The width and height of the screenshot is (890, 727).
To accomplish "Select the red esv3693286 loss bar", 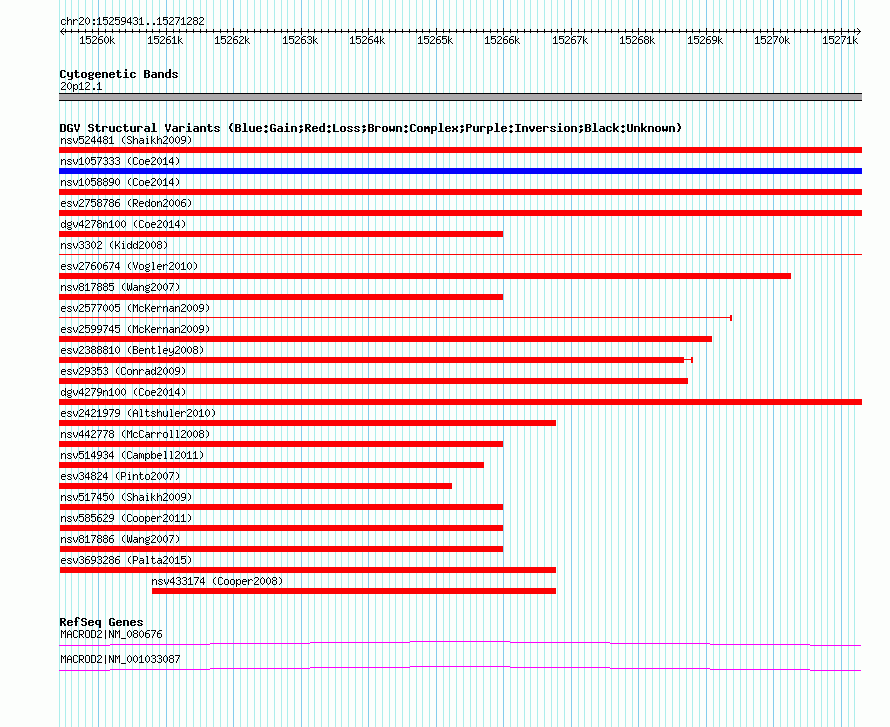I will tap(308, 570).
